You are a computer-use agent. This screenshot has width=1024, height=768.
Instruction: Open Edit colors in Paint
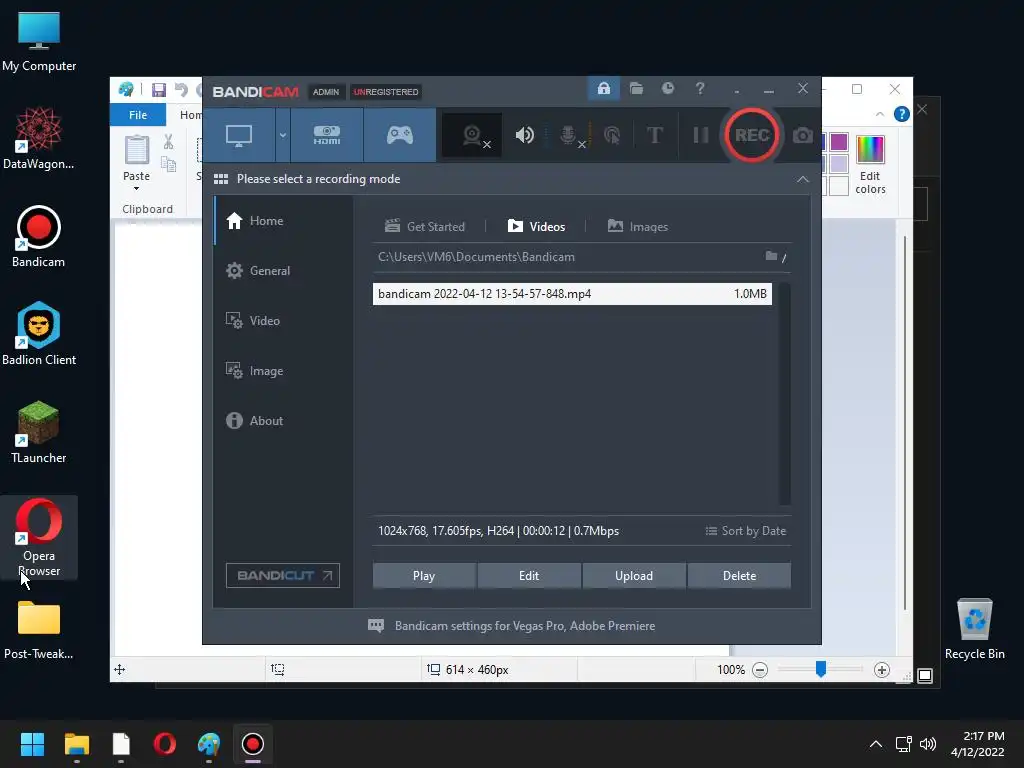pos(871,165)
